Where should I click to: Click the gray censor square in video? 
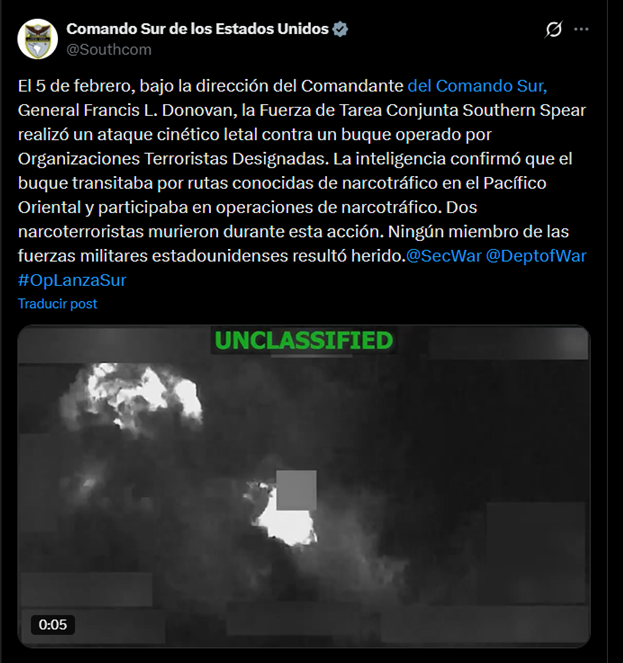(296, 490)
